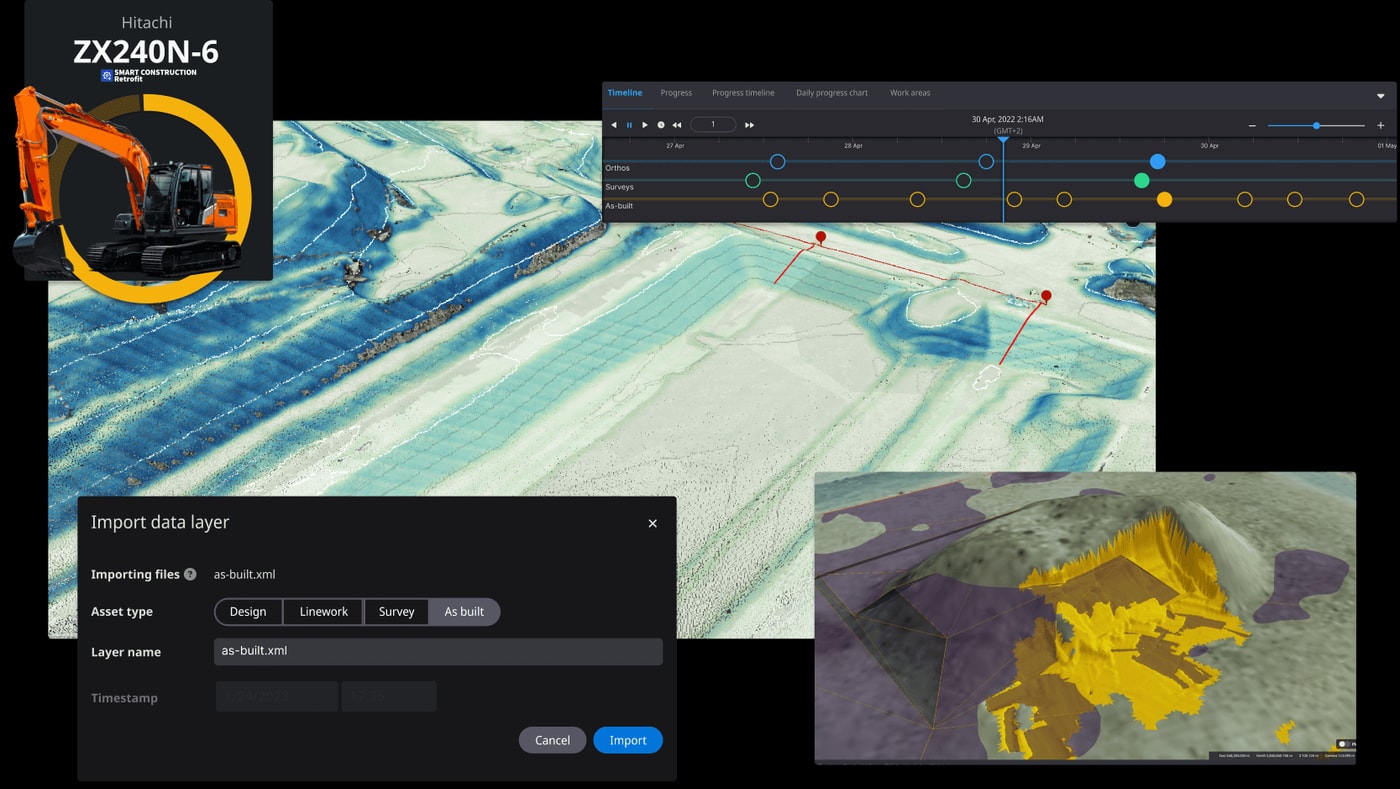
Task: Click the 30 Apr, 2022 2:16AM timestamp
Action: pos(1007,119)
